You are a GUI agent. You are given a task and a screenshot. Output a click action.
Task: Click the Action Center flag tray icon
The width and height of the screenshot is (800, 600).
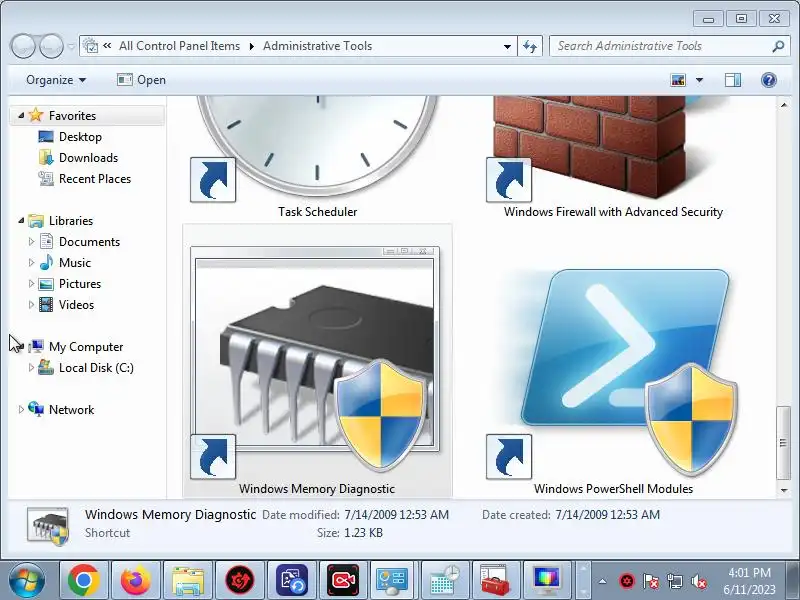(651, 581)
